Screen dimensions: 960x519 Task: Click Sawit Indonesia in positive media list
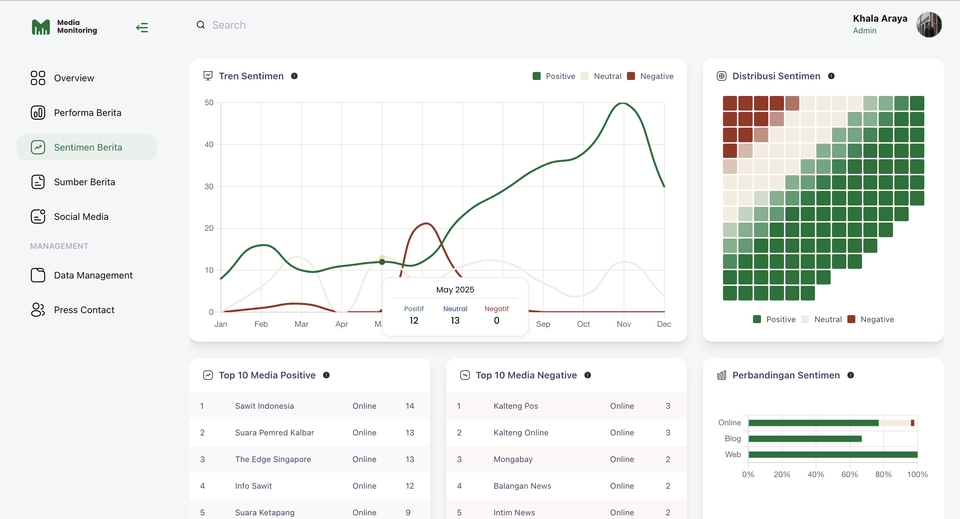[x=264, y=406]
